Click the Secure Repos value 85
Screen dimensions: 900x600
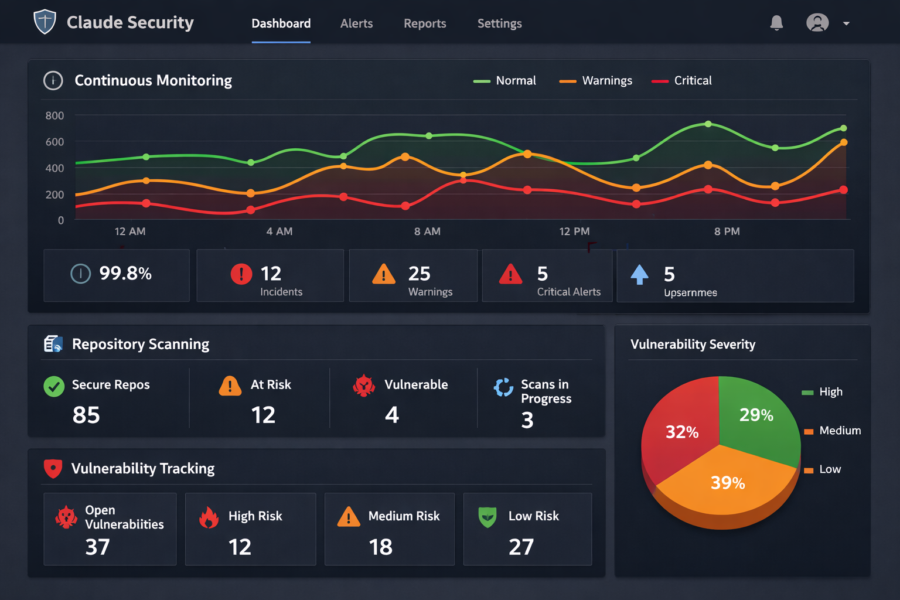click(x=86, y=415)
